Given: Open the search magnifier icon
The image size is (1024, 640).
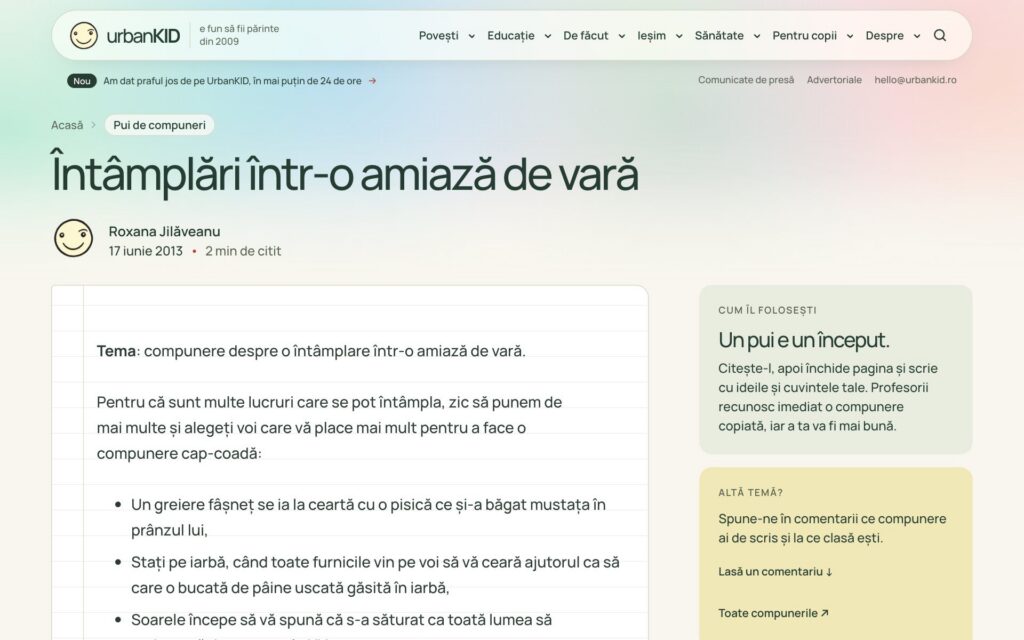Looking at the screenshot, I should click(x=940, y=35).
